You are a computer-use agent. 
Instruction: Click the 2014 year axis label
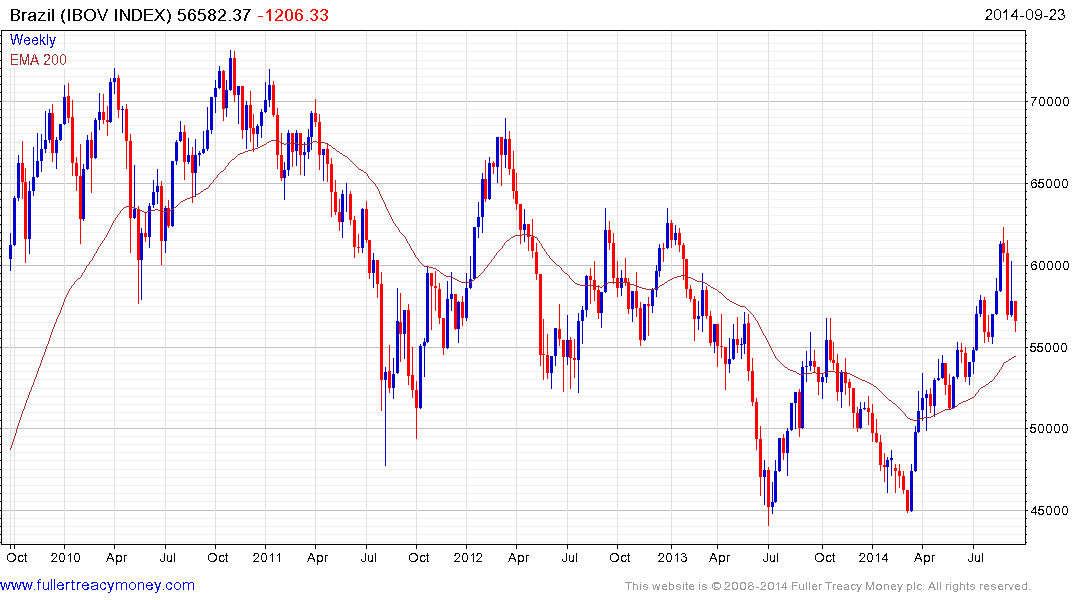[x=873, y=557]
